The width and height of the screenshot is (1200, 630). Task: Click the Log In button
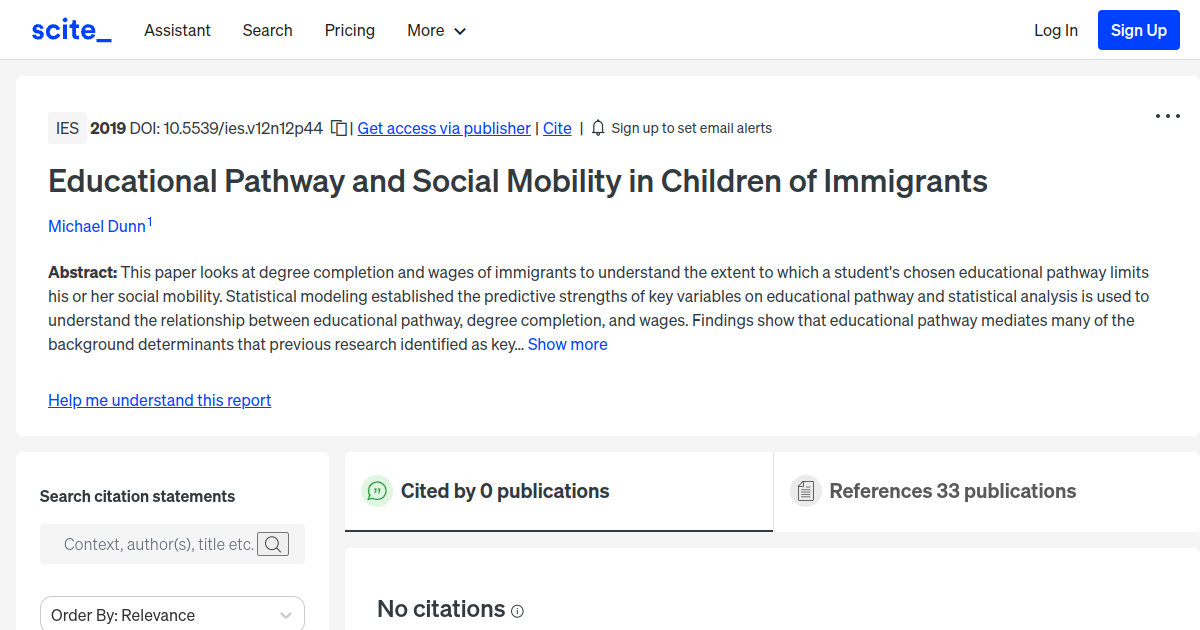1056,30
